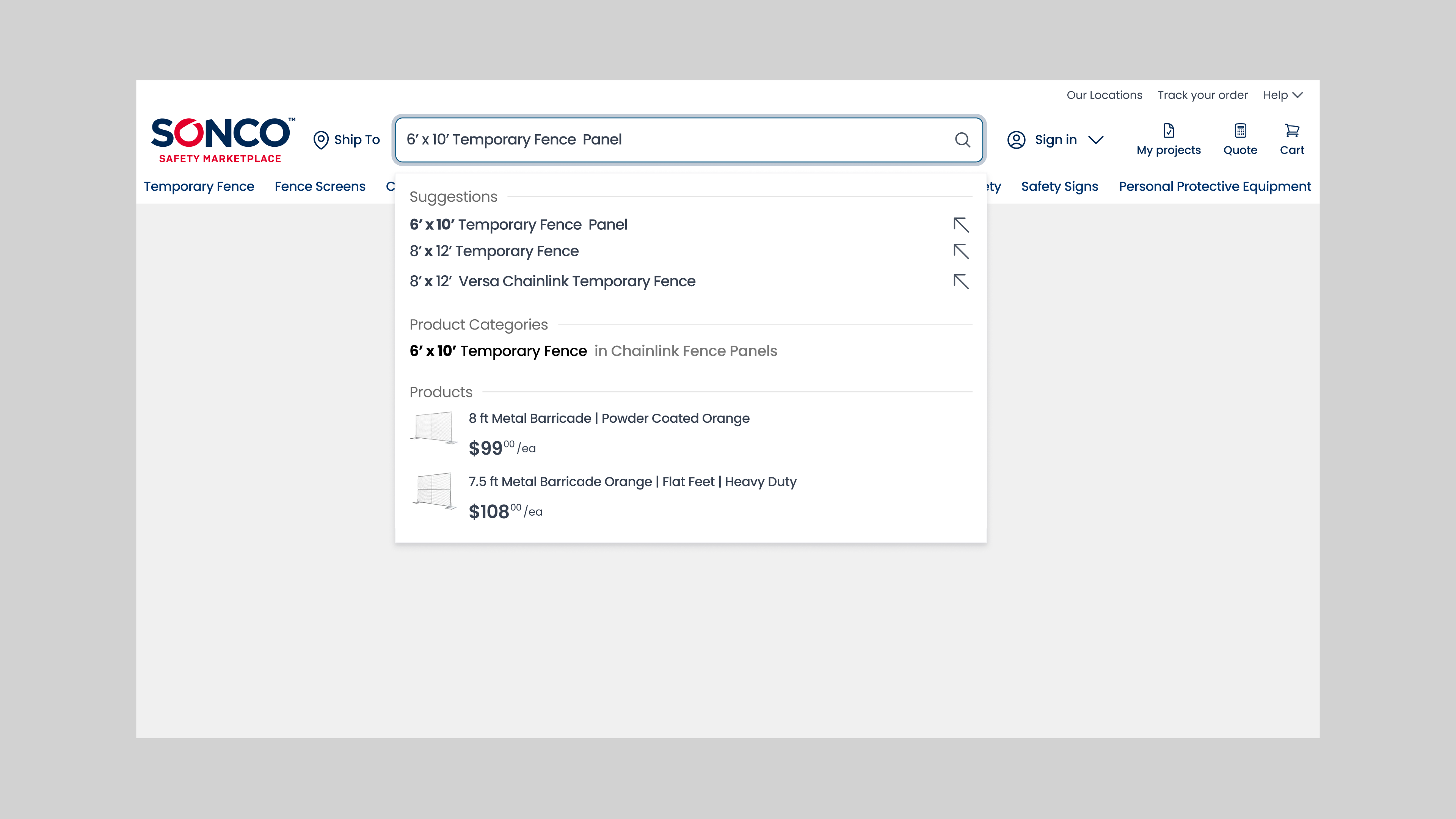Expand the Help dropdown

(1282, 95)
